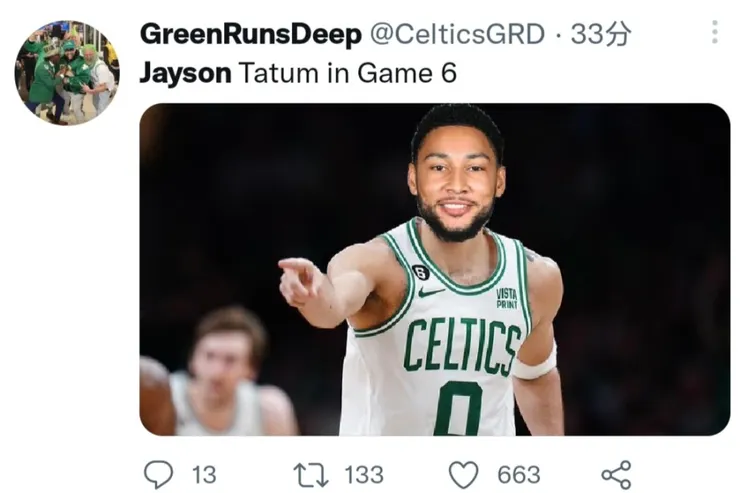Open the 33分 timestamp link
Screen dimensions: 740x493
click(601, 34)
